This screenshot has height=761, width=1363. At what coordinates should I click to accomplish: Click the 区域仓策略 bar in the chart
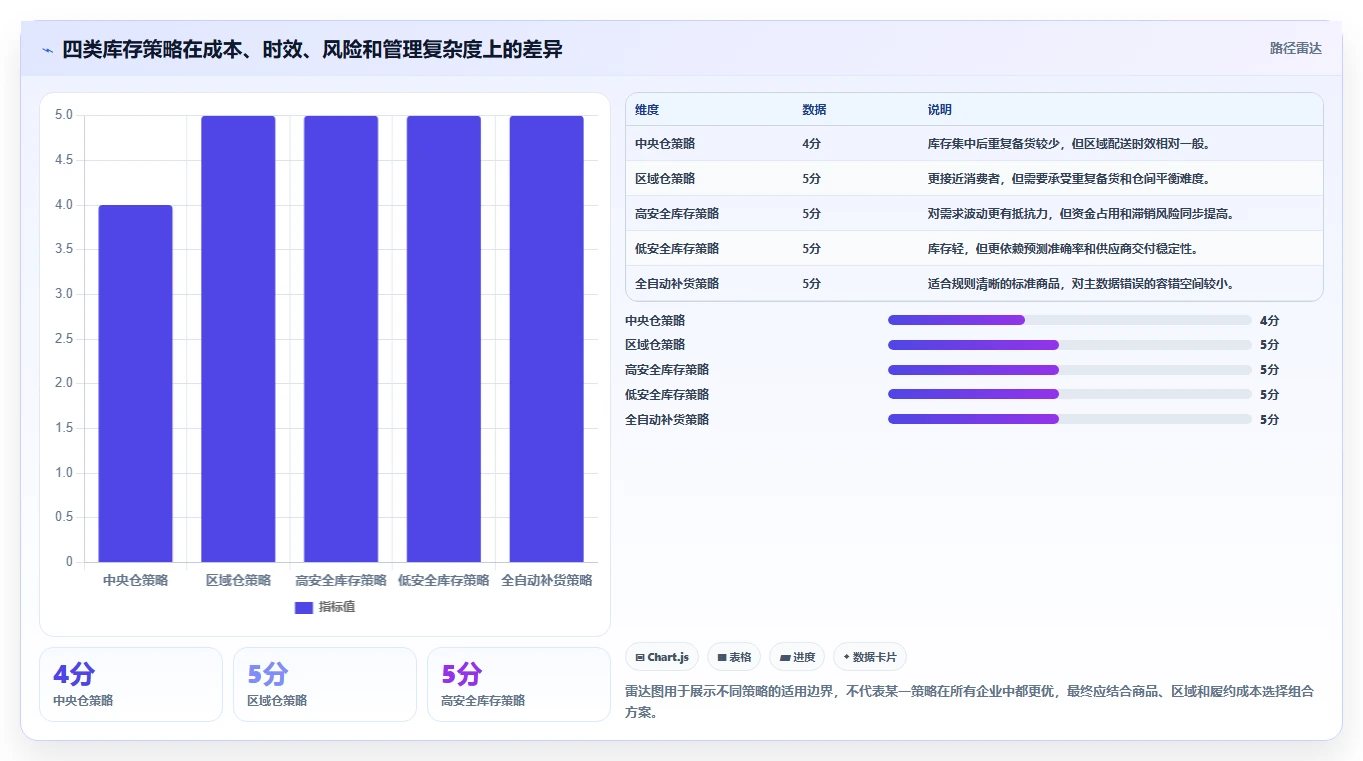238,339
